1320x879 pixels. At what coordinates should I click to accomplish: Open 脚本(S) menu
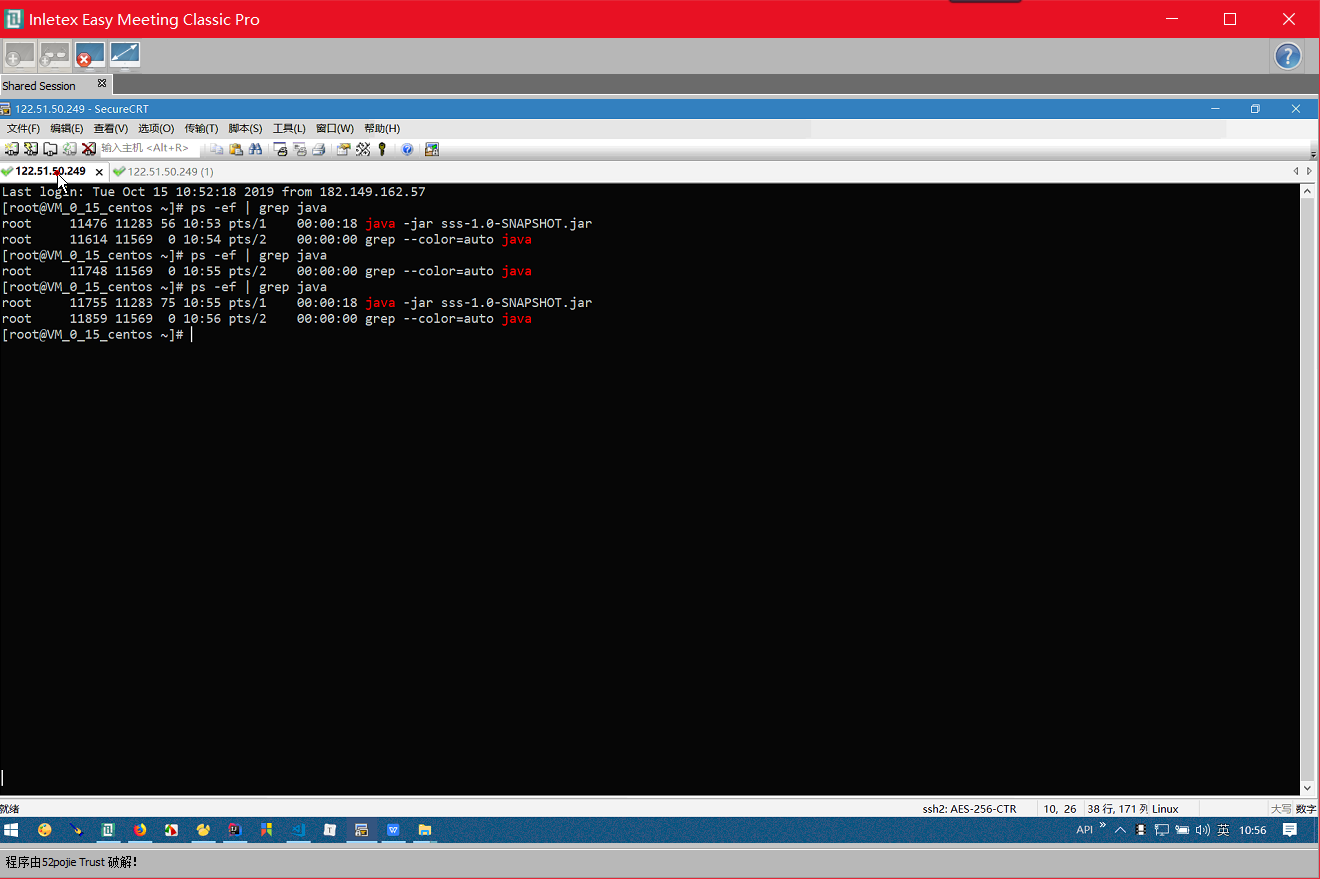click(245, 128)
